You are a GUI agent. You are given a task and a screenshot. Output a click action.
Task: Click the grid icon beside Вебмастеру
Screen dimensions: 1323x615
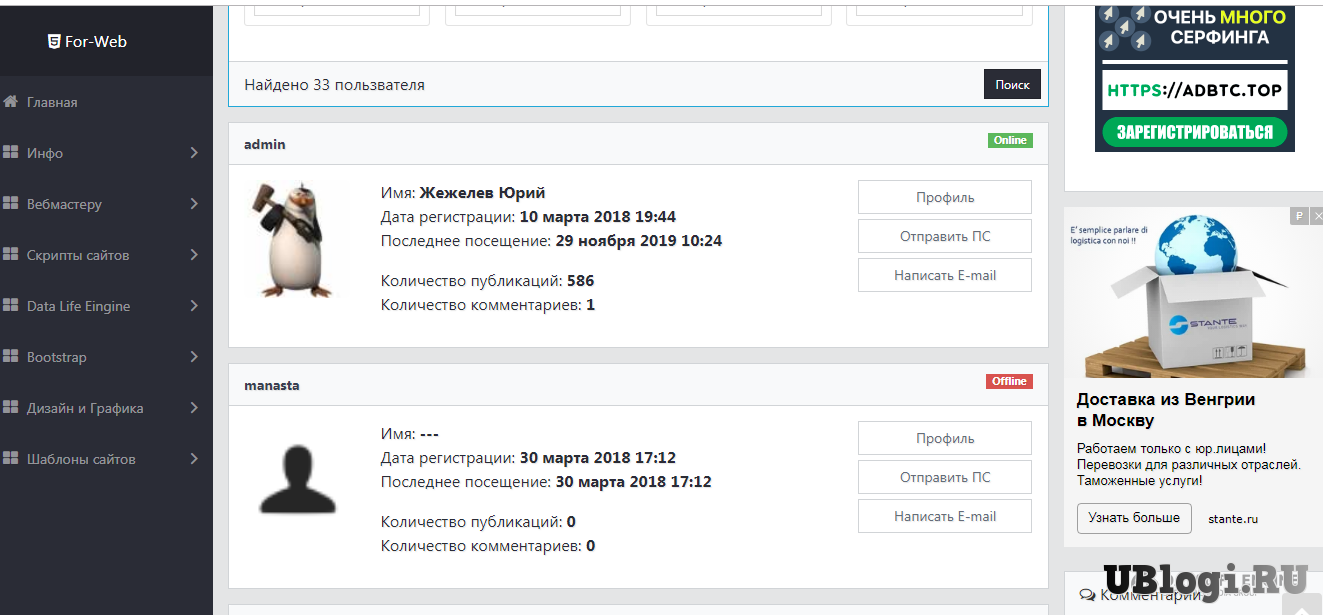click(11, 204)
